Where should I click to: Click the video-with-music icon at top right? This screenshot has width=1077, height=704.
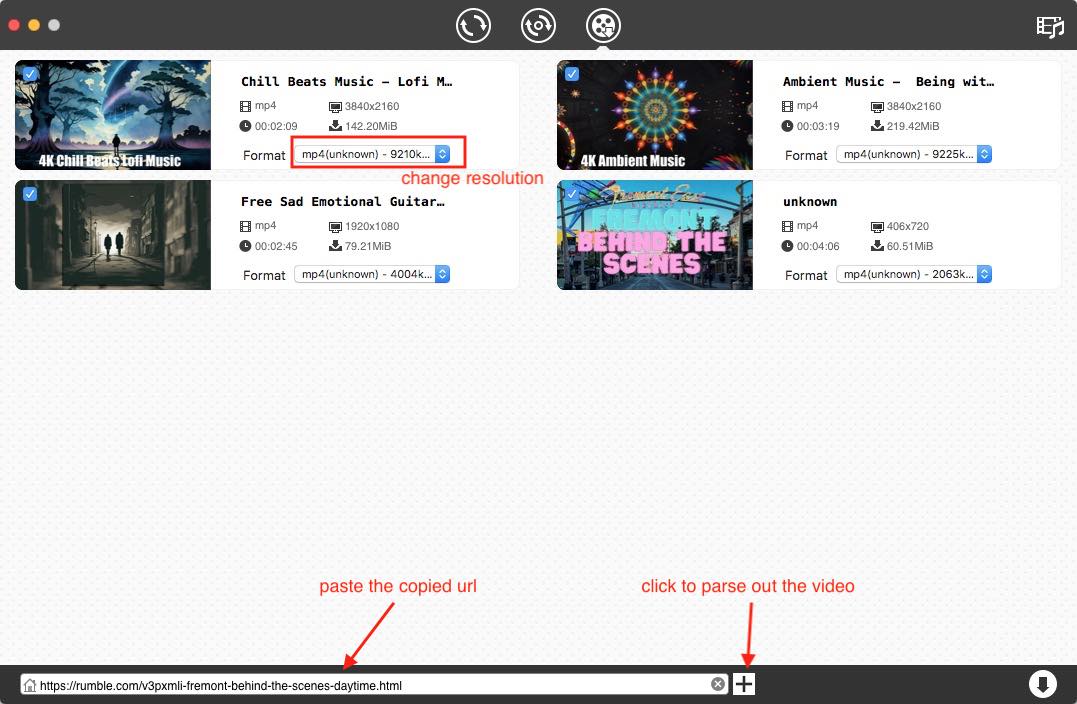[x=1050, y=26]
